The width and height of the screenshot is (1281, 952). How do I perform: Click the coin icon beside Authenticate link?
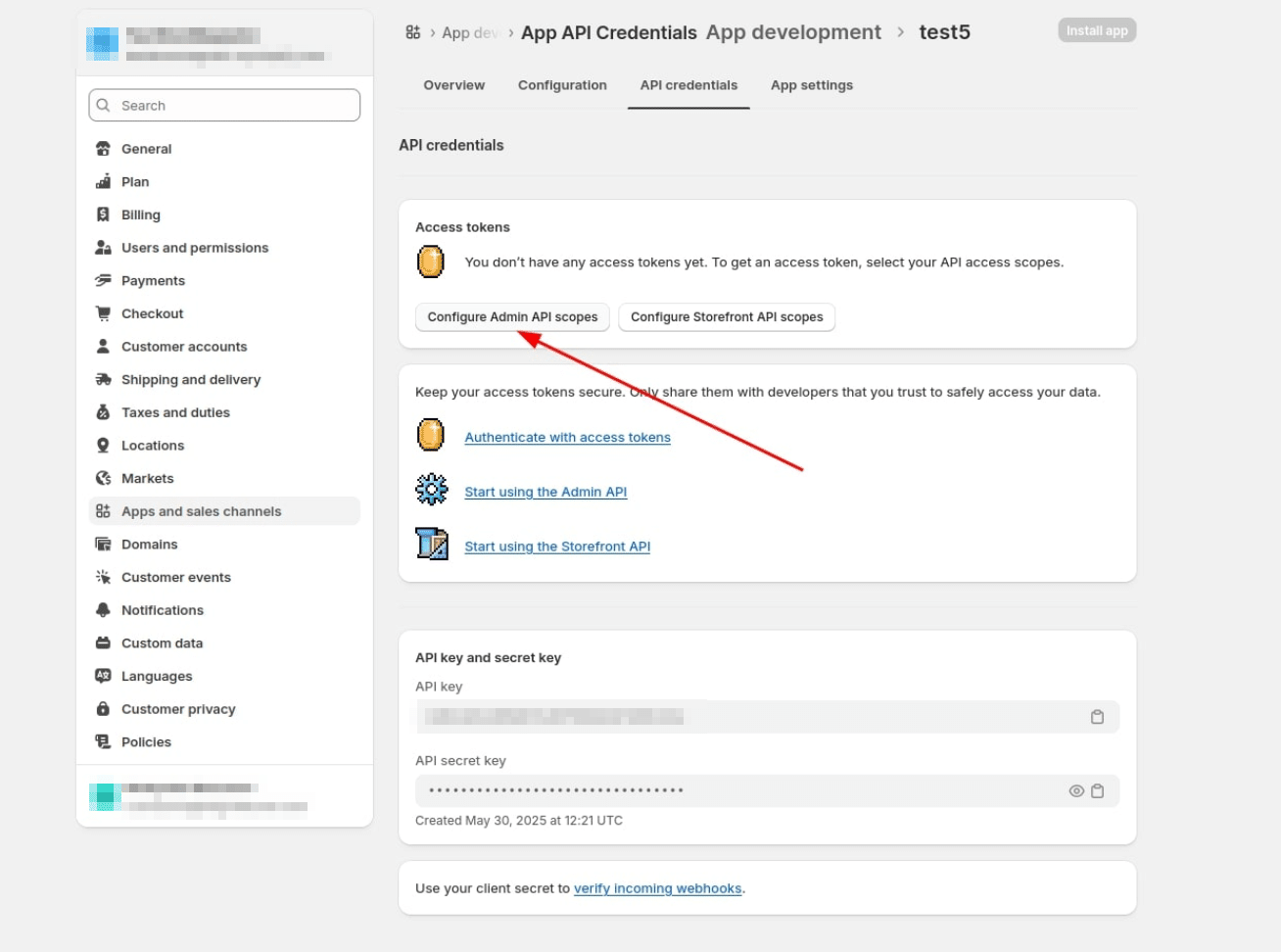click(x=431, y=435)
